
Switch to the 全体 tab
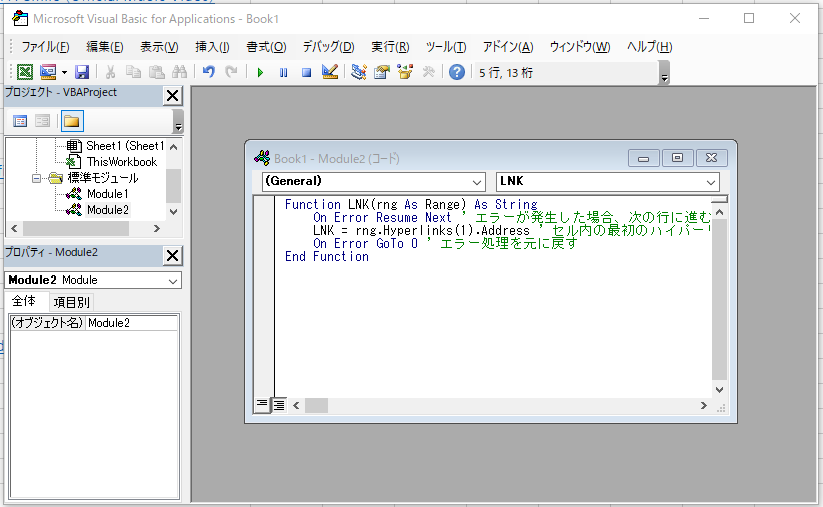pyautogui.click(x=24, y=301)
